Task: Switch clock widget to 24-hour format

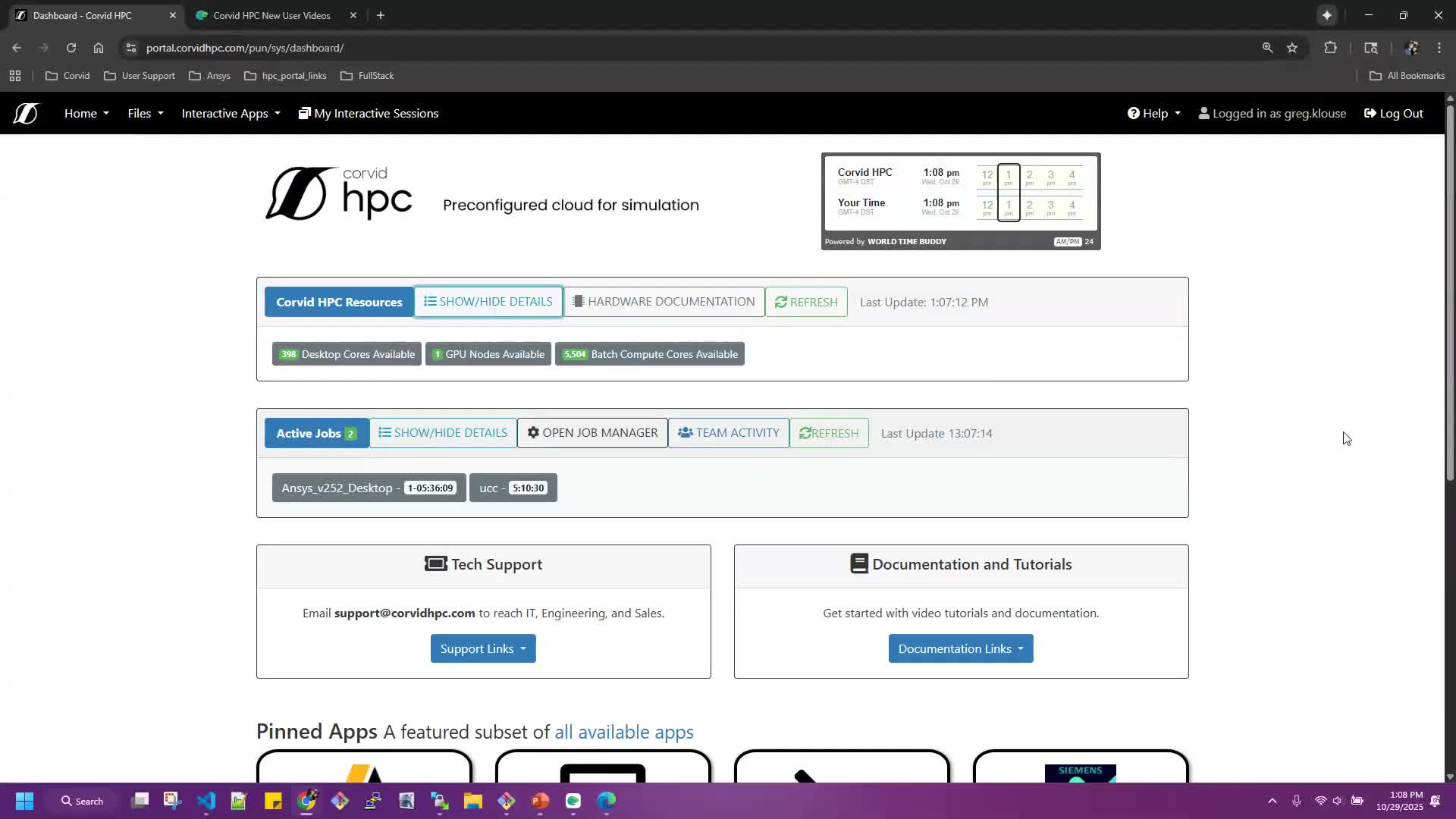Action: pyautogui.click(x=1089, y=242)
